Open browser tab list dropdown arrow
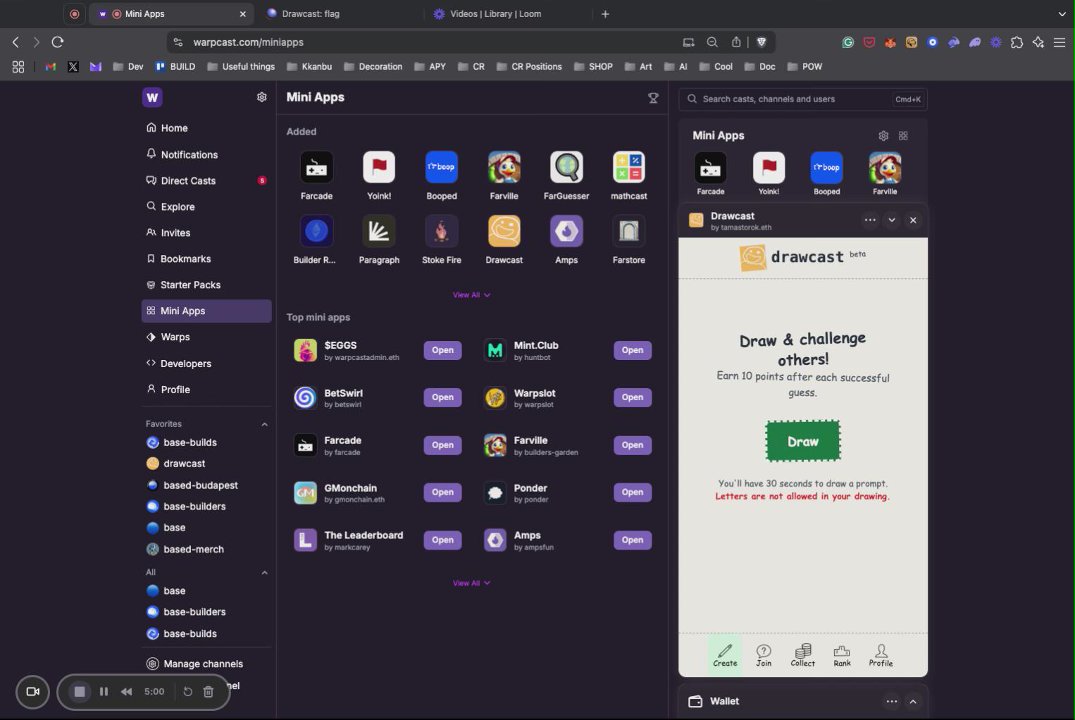The image size is (1075, 720). pyautogui.click(x=1061, y=14)
